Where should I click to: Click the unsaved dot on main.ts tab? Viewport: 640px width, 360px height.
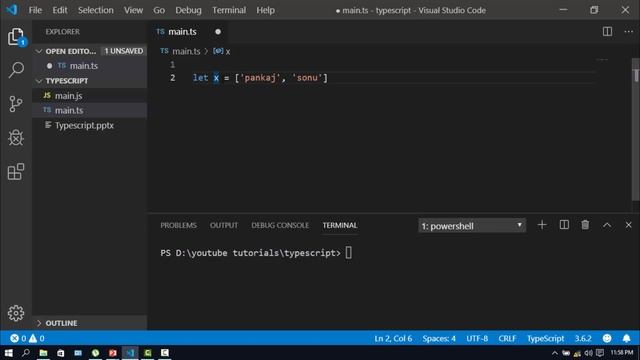click(218, 31)
